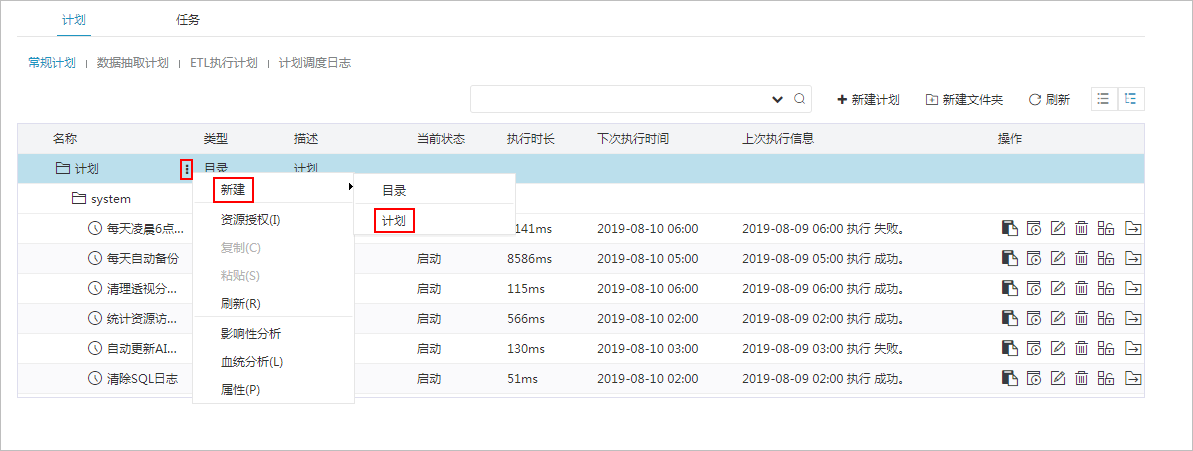
Task: Click the 上次执行信息 column header
Action: coord(778,138)
